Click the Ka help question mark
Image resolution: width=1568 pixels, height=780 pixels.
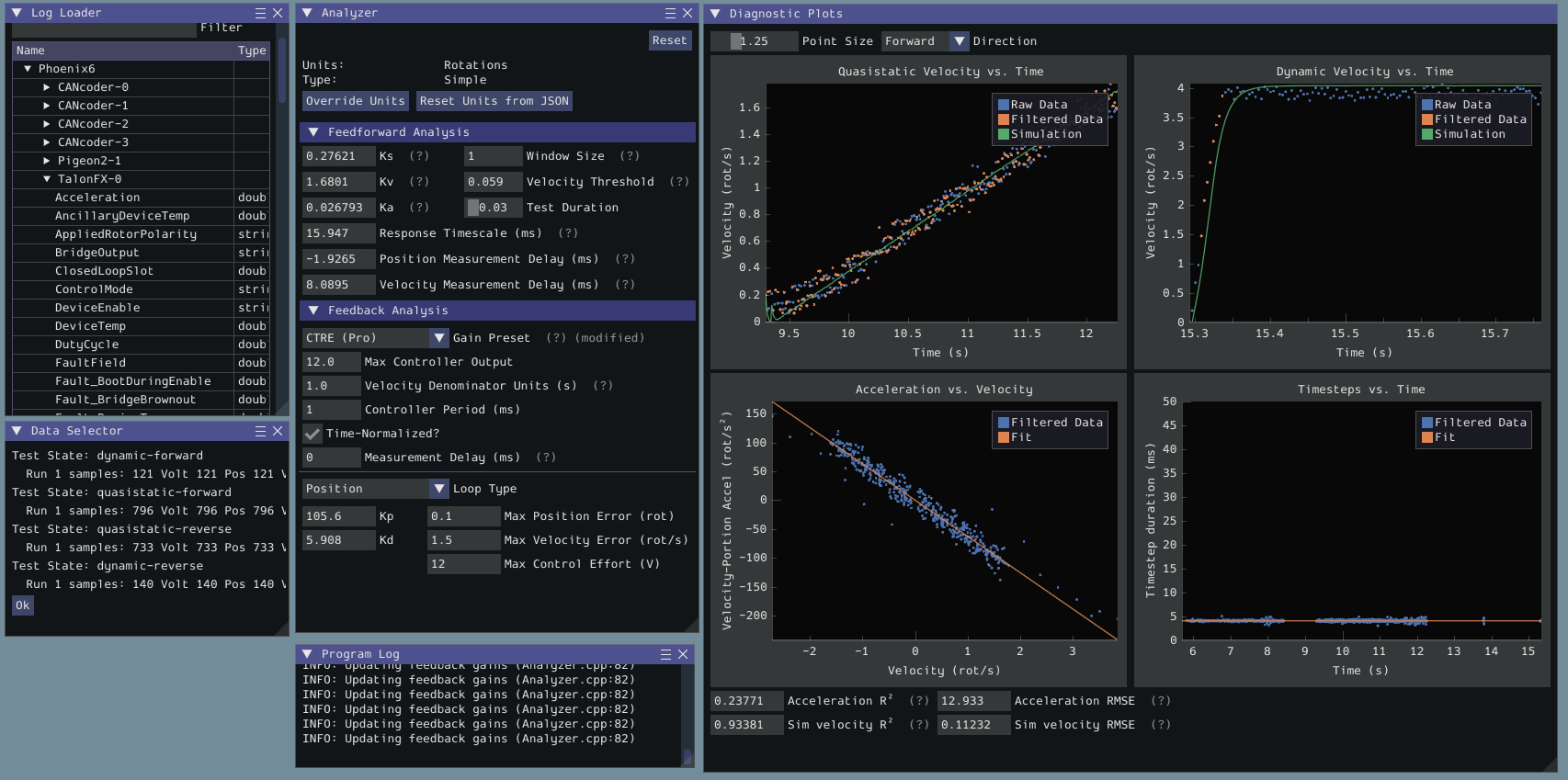tap(419, 208)
